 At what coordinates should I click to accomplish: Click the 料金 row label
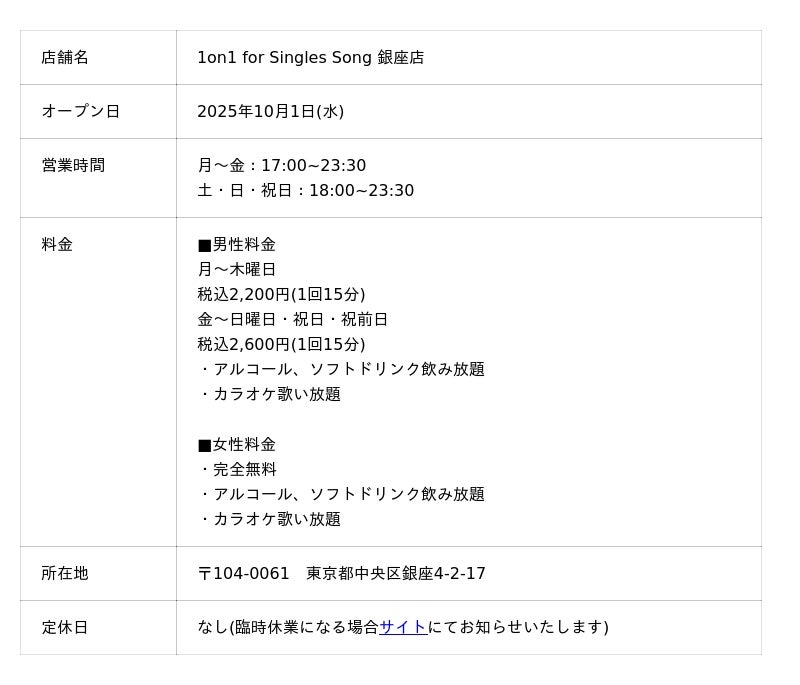57,245
